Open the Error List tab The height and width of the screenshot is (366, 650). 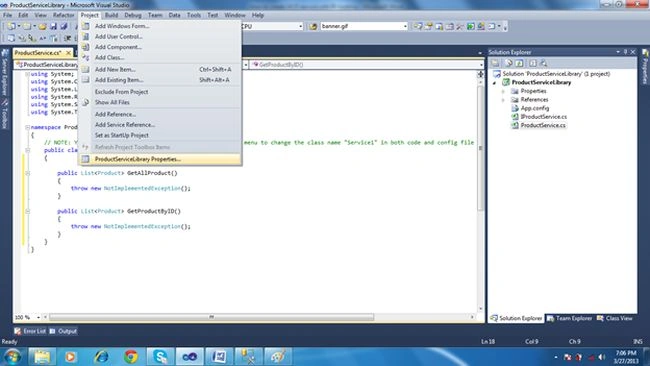(x=30, y=331)
